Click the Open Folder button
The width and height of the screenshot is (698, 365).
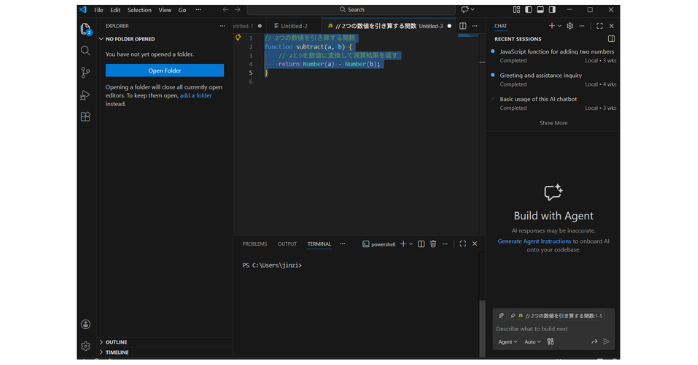(x=165, y=70)
